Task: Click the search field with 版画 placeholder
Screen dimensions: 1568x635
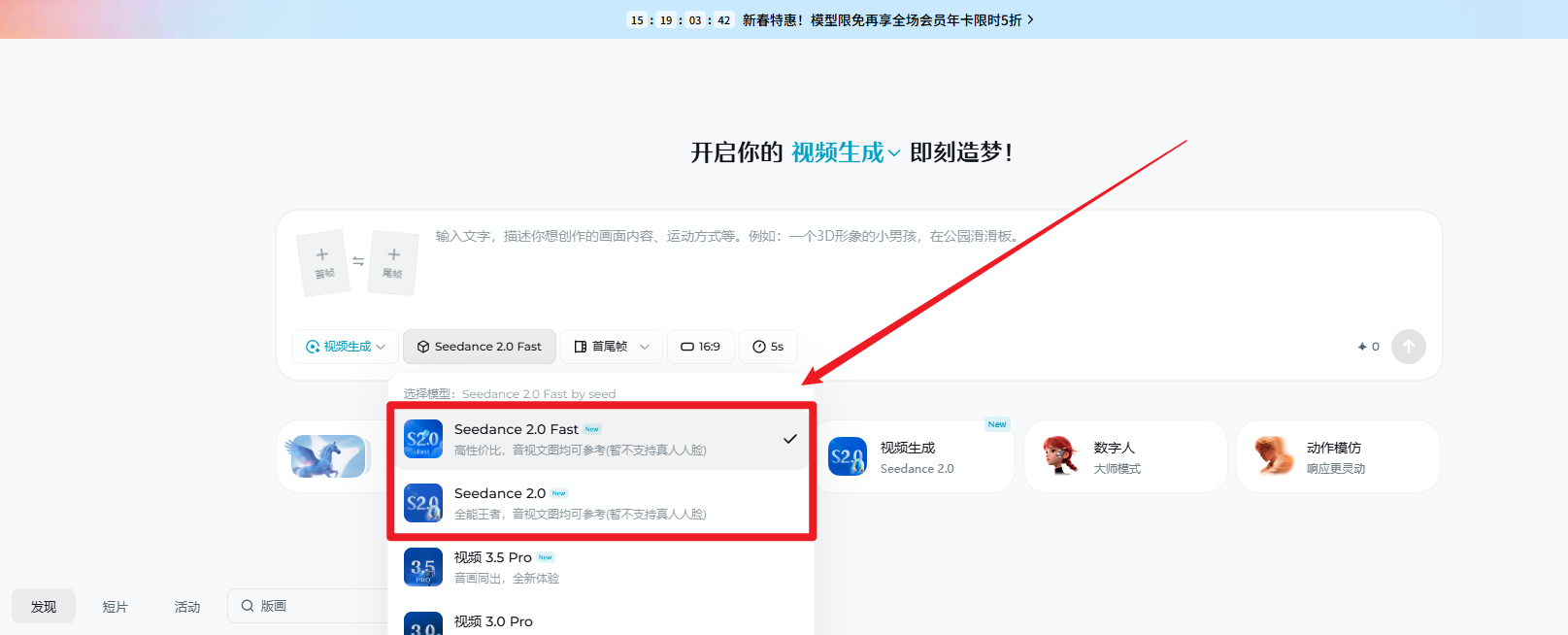Action: 309,606
